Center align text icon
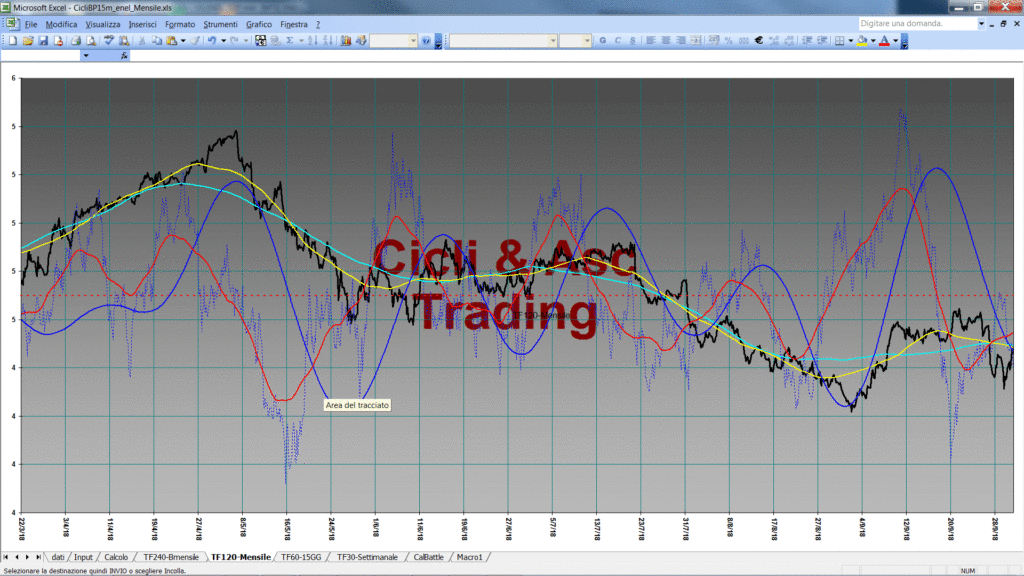The image size is (1024, 576). (665, 40)
